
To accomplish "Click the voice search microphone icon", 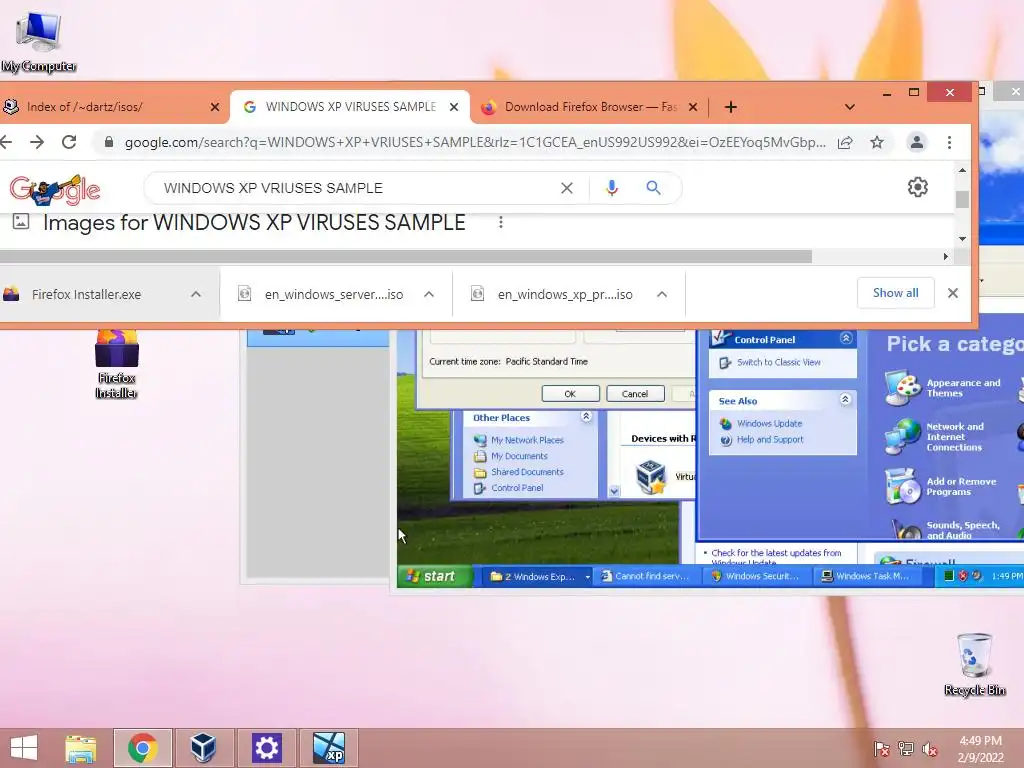I will click(x=611, y=188).
